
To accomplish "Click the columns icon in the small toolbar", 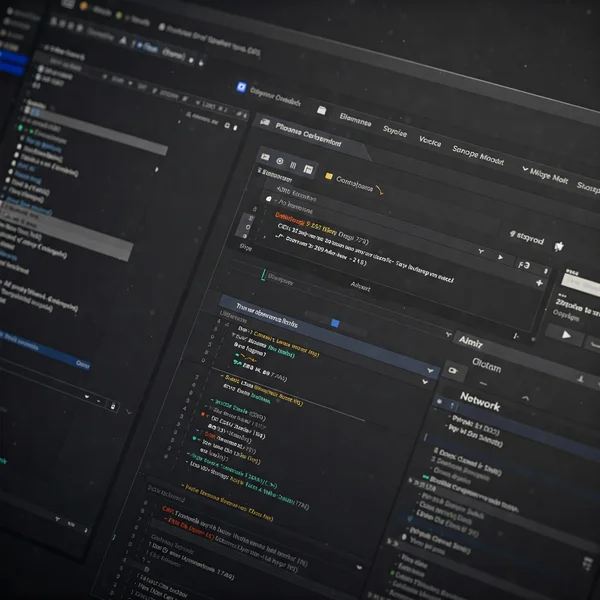I will click(x=293, y=165).
